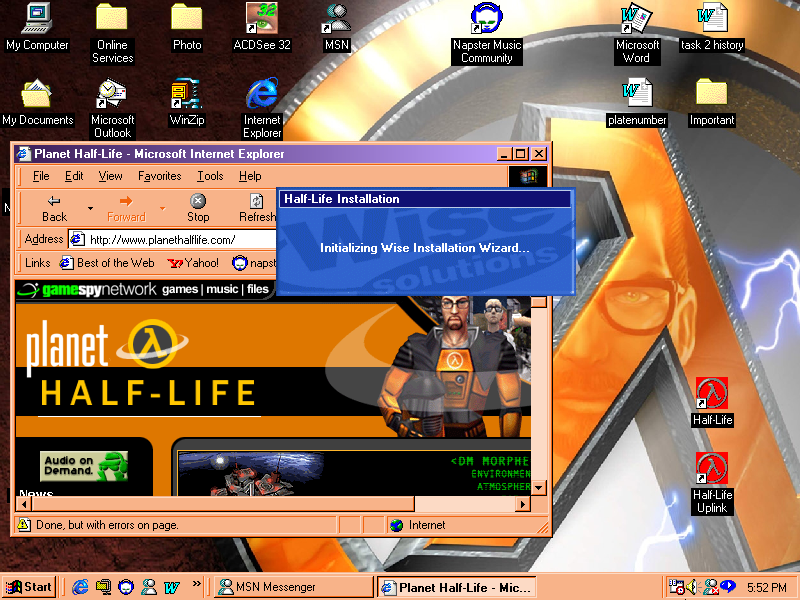This screenshot has width=800, height=600.
Task: Launch Microsoft Outlook from desktop
Action: [112, 108]
